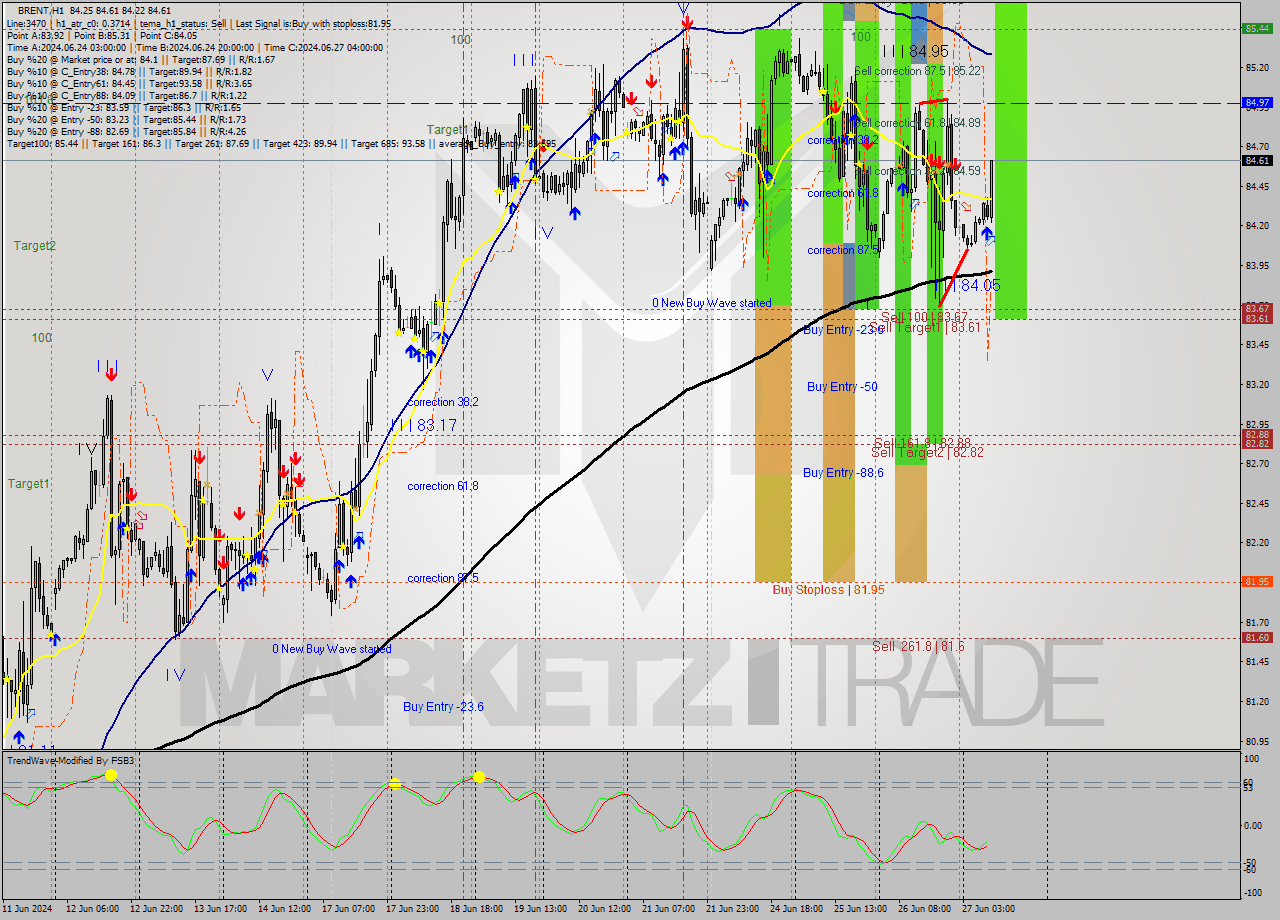Click the blue 84.97 price tag
1280x920 pixels.
[1257, 102]
